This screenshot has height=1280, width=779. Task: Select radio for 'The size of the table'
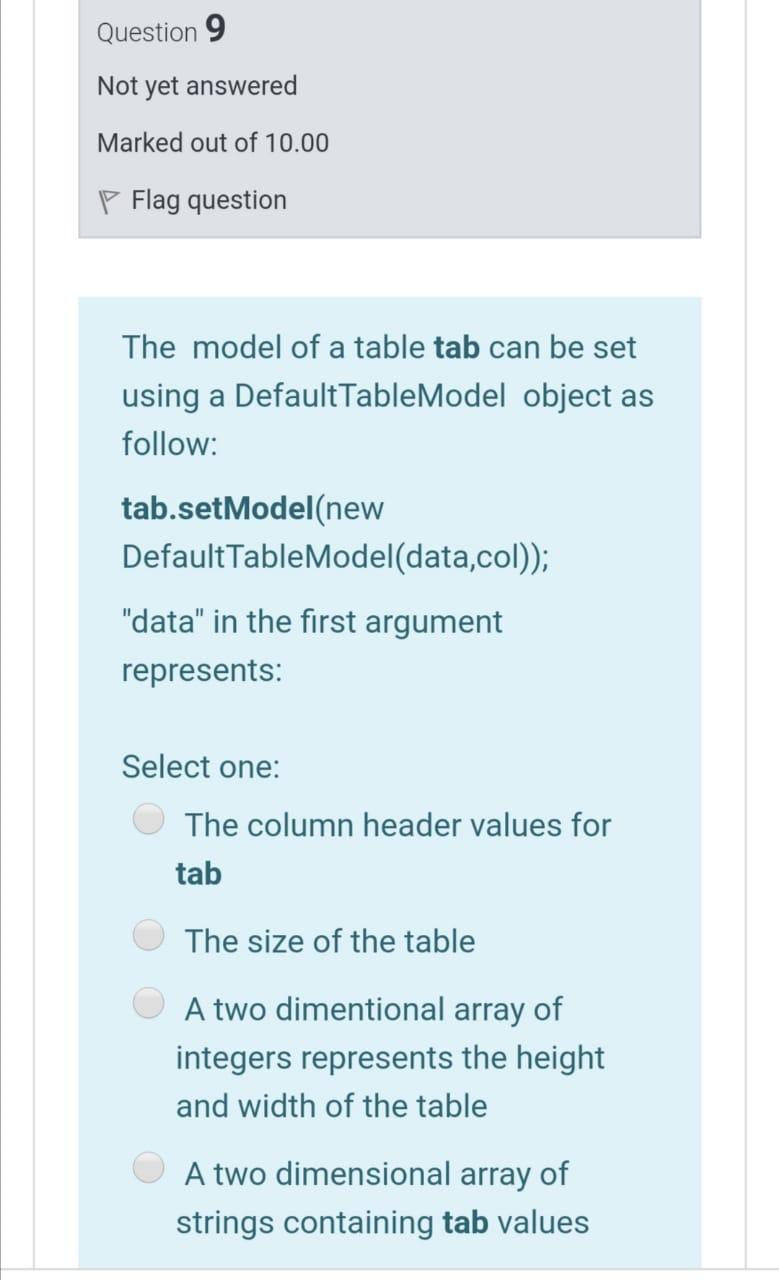pyautogui.click(x=148, y=936)
